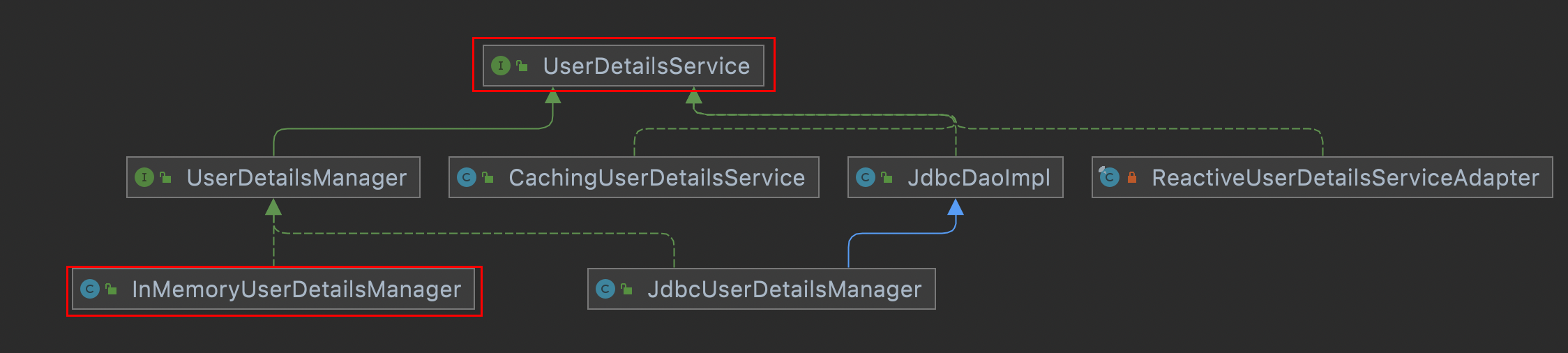Select the ReactiveUserDetailsServiceAdapter node label
Image resolution: width=1568 pixels, height=353 pixels.
[1345, 178]
